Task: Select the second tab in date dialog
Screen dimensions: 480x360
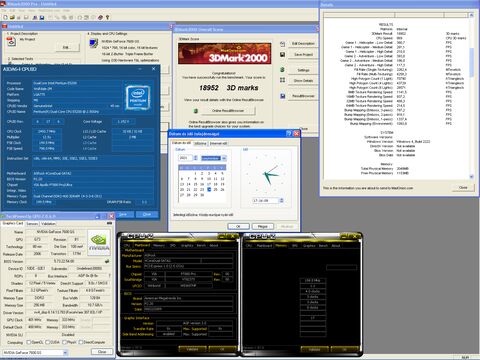Action: coord(200,144)
